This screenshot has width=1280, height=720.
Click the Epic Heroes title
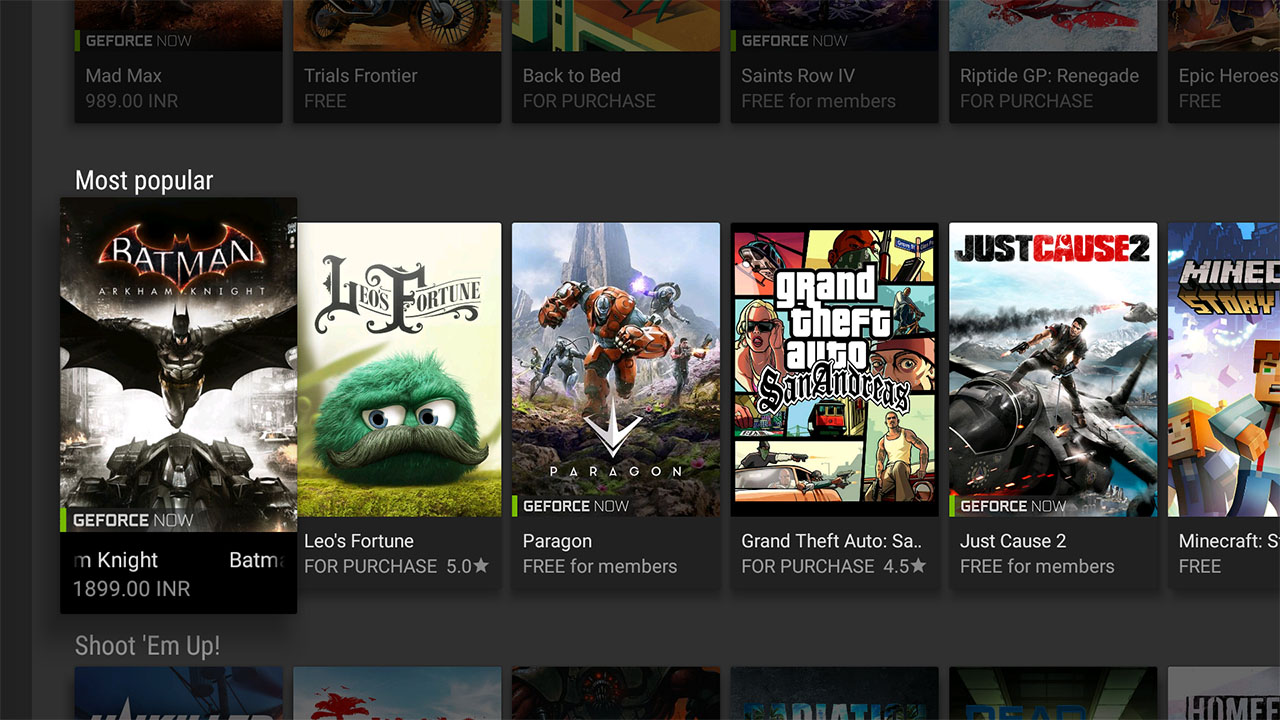(x=1229, y=76)
